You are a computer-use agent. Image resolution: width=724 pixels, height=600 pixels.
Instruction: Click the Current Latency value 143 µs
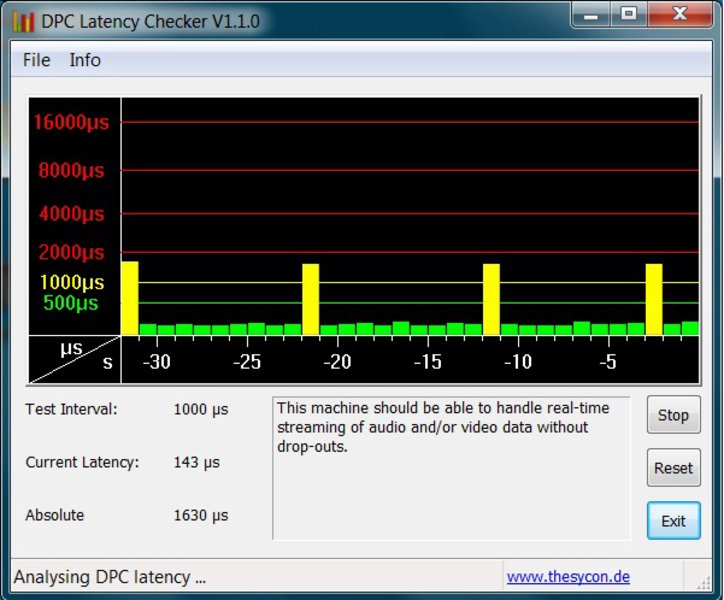point(196,462)
